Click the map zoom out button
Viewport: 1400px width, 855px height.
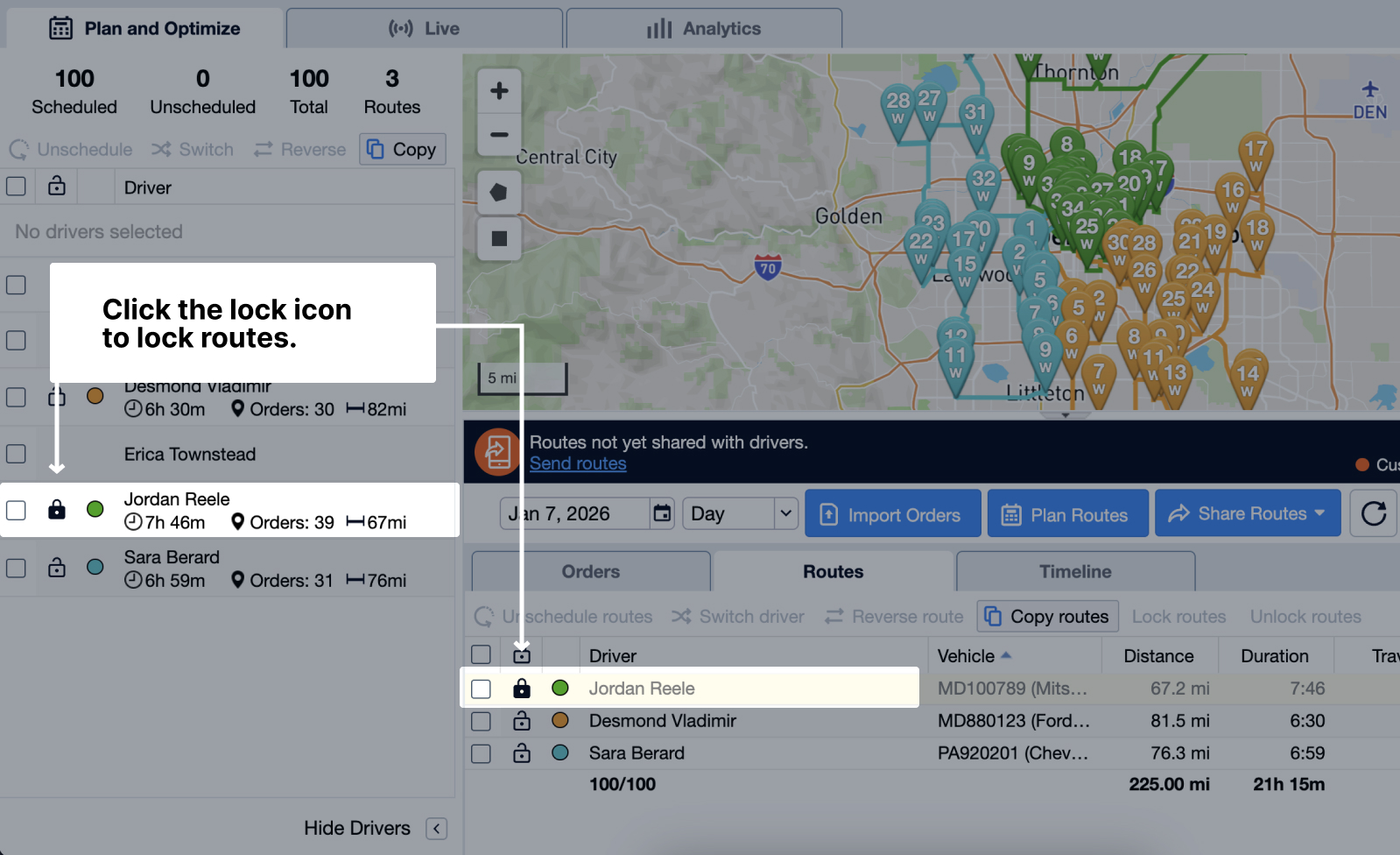coord(499,135)
